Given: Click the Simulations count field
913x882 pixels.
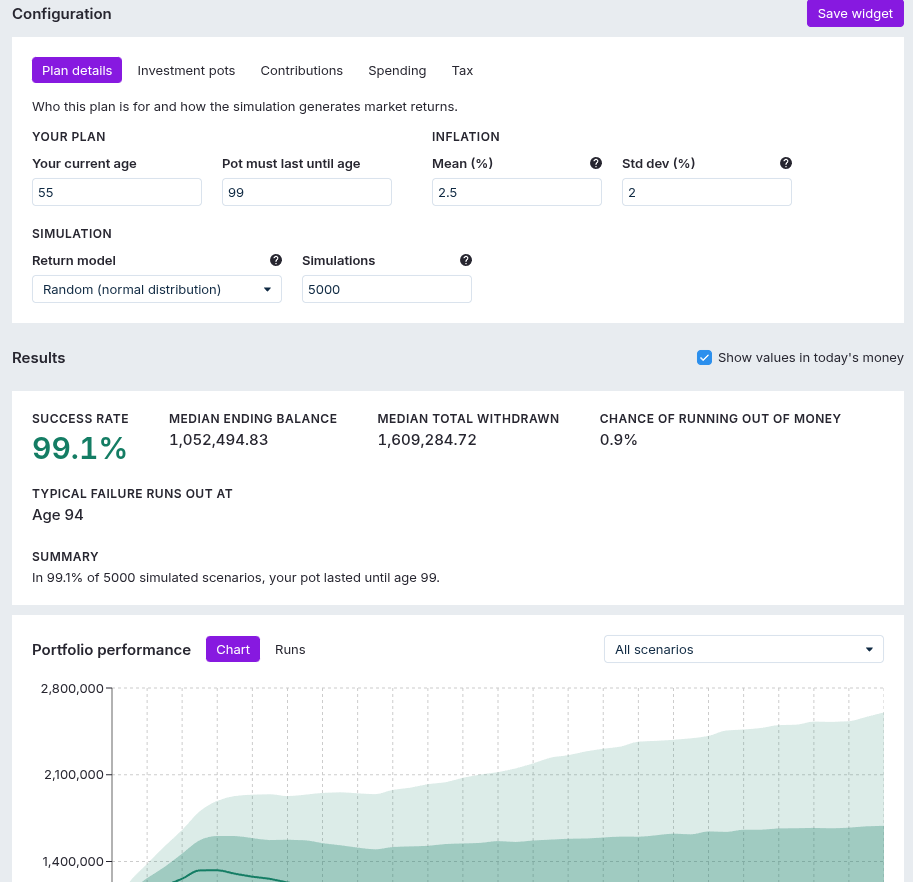Looking at the screenshot, I should pos(387,289).
